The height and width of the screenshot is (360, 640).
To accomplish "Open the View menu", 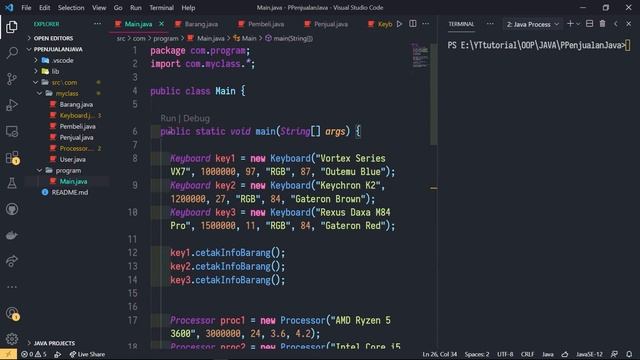I will pos(99,7).
